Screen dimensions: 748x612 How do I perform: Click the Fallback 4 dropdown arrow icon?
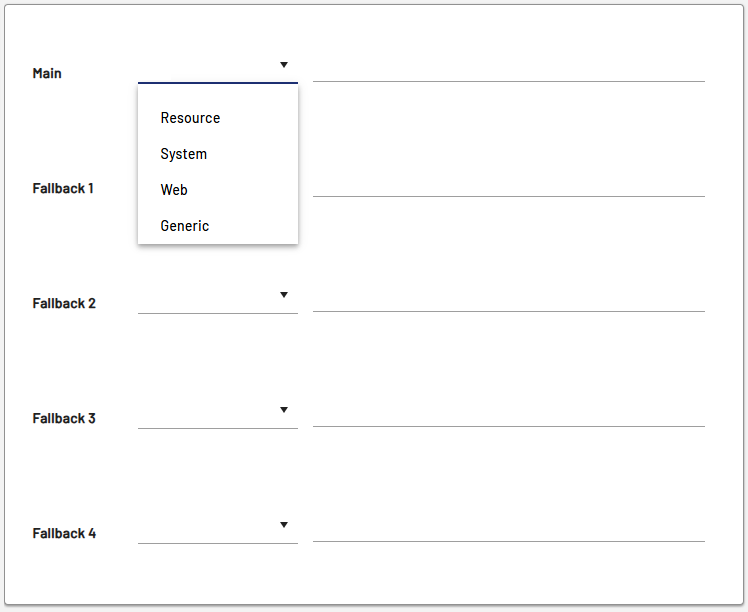[x=284, y=525]
